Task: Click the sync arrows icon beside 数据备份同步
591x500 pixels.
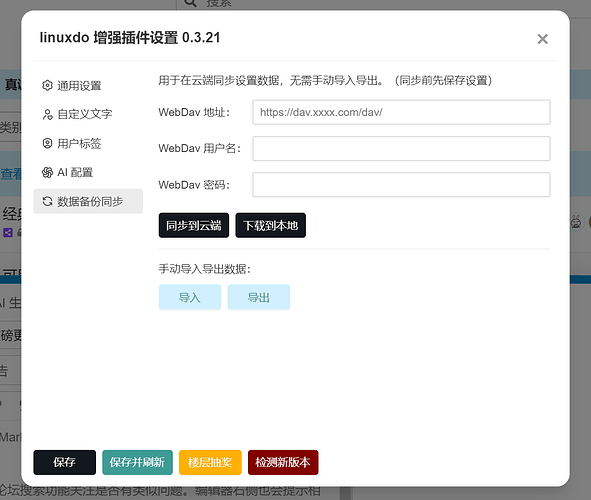Action: (47, 201)
